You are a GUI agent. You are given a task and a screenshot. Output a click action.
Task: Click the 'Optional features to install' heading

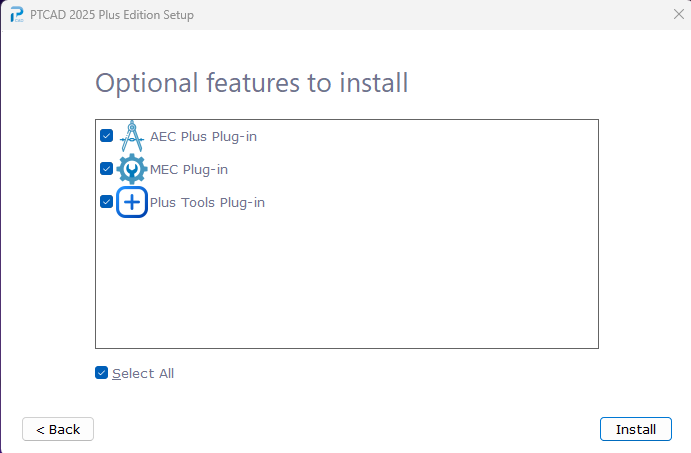point(252,83)
